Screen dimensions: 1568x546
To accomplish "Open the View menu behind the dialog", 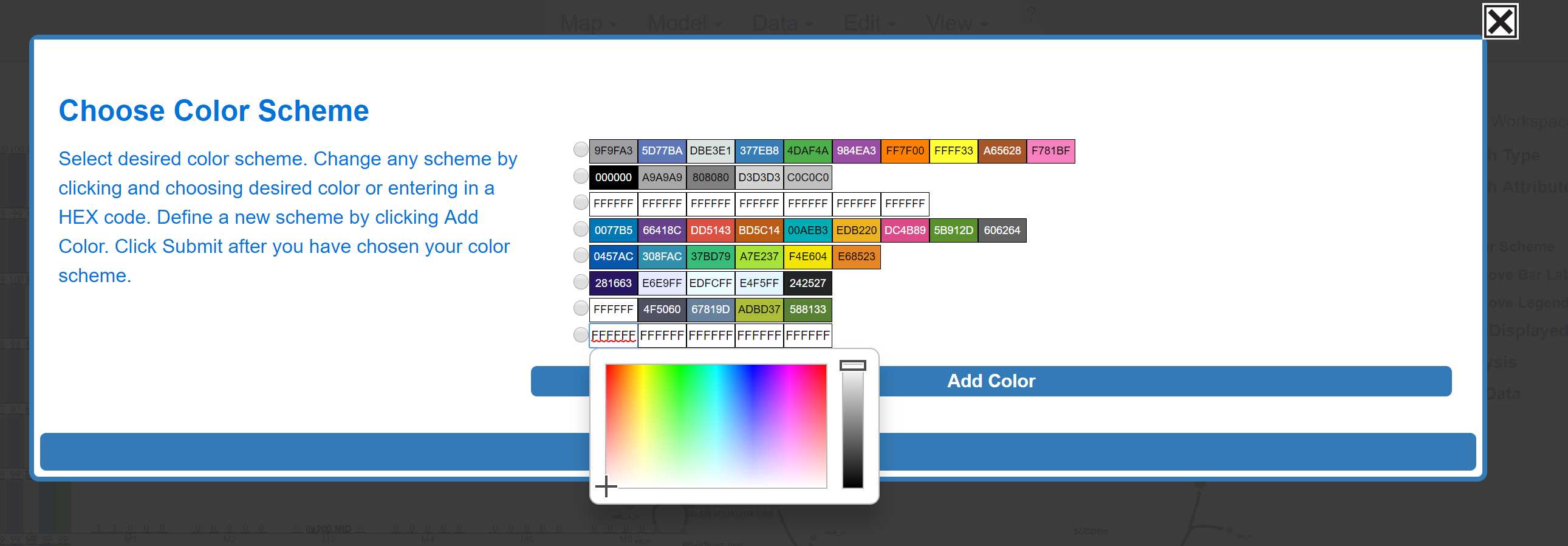I will [x=956, y=23].
